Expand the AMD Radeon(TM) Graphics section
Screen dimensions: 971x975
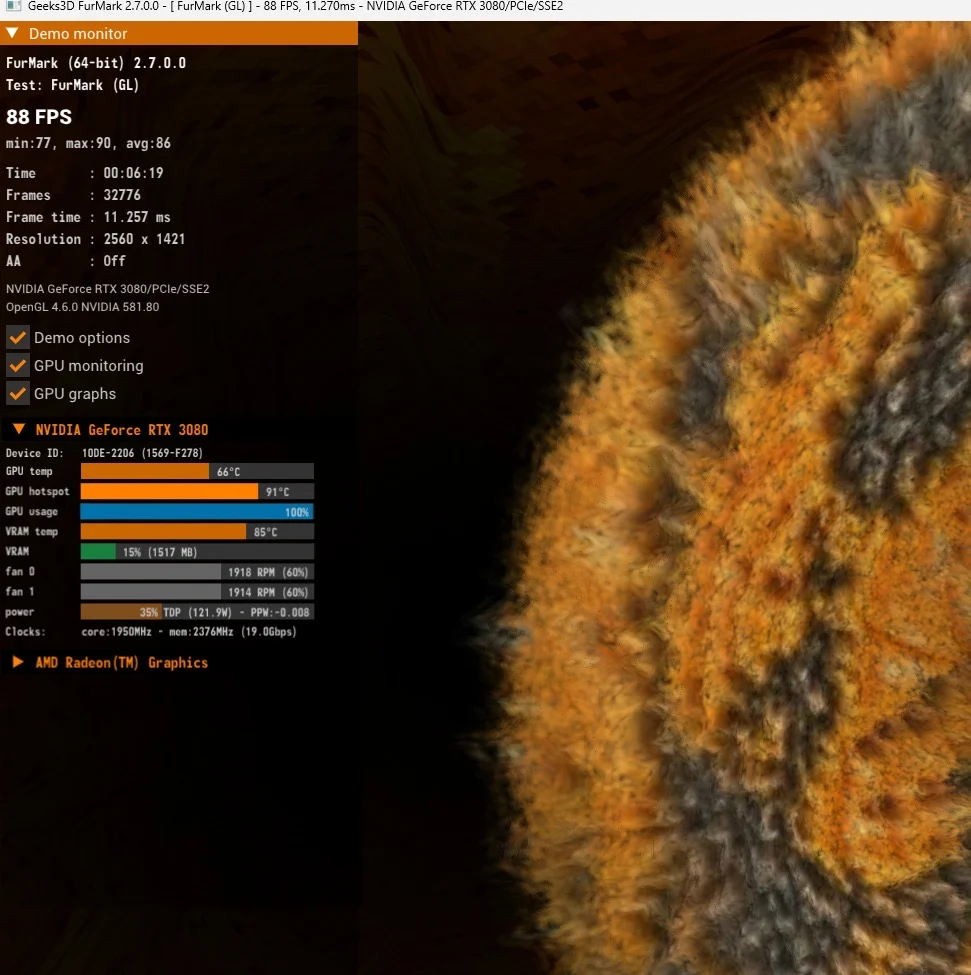point(18,662)
